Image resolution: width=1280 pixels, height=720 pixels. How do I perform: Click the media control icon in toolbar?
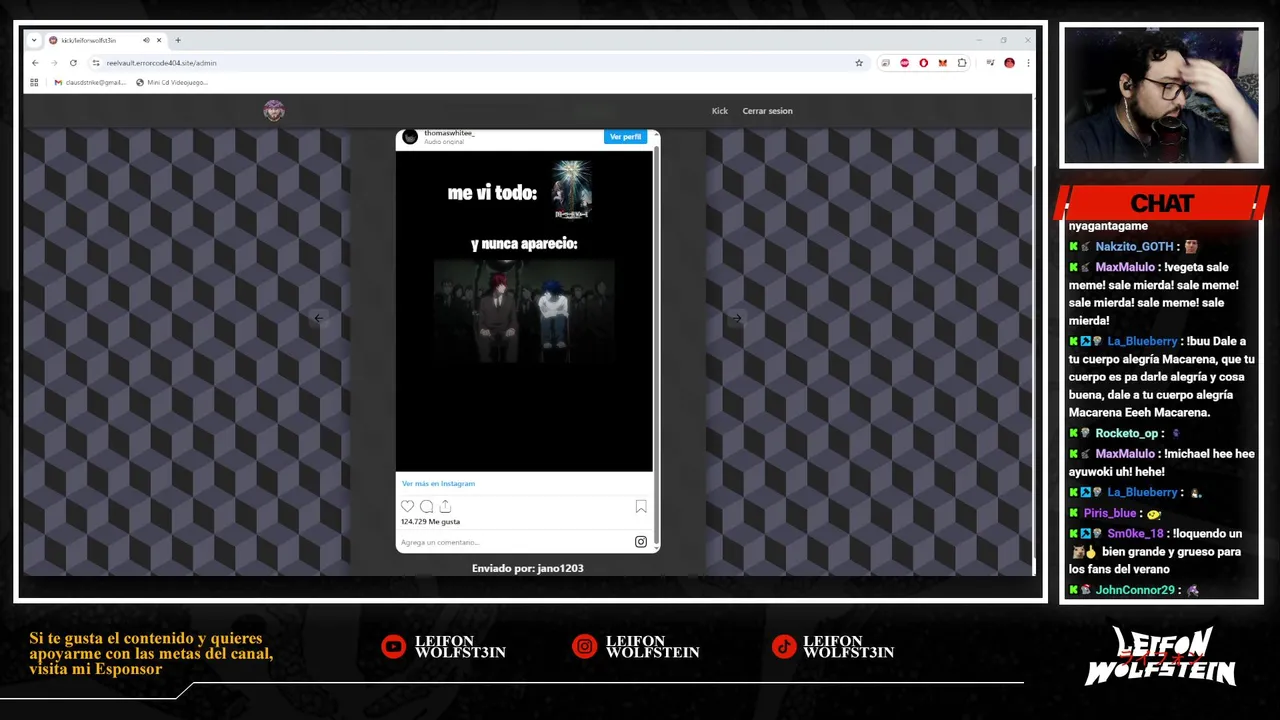pos(990,63)
